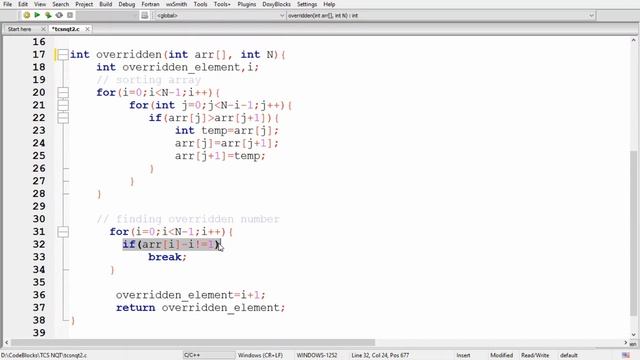Open the Build menu
This screenshot has width=640, height=360.
pos(105,4)
